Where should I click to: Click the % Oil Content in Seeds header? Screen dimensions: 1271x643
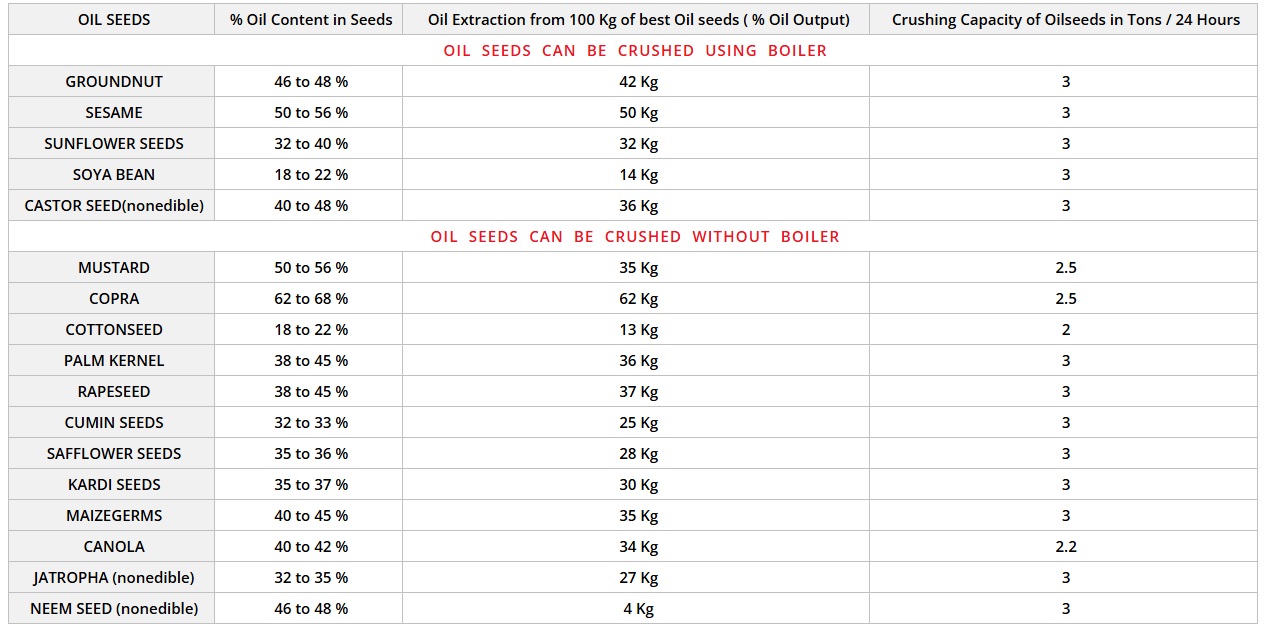(311, 19)
